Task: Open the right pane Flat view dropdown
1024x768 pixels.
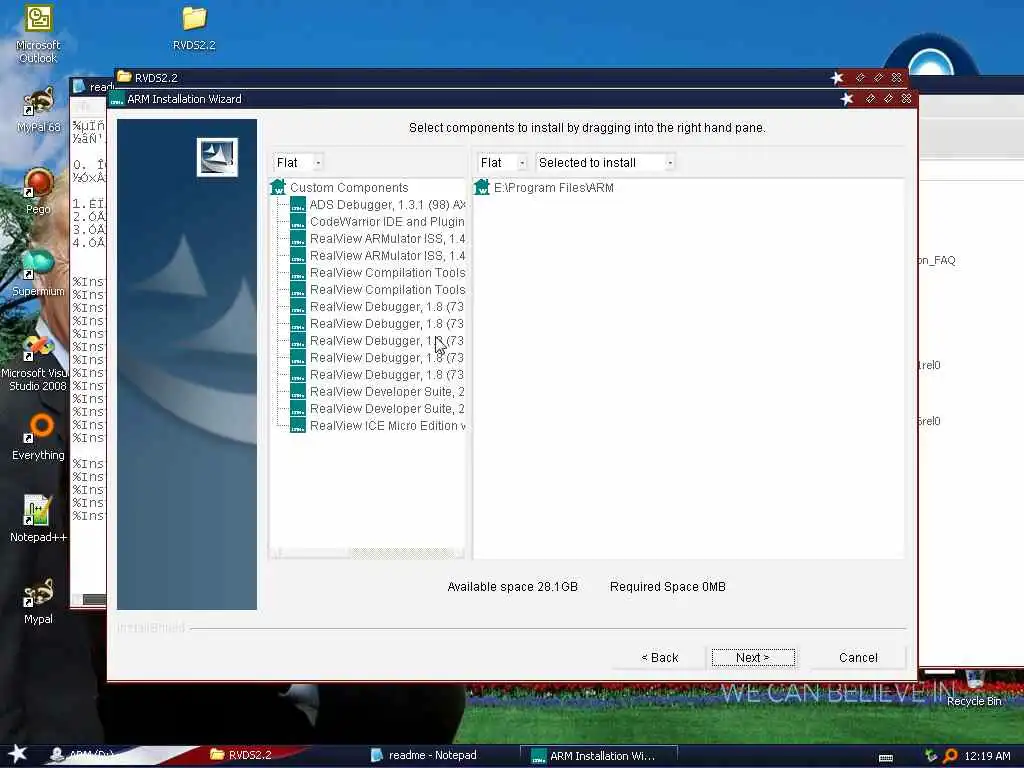Action: tap(502, 163)
